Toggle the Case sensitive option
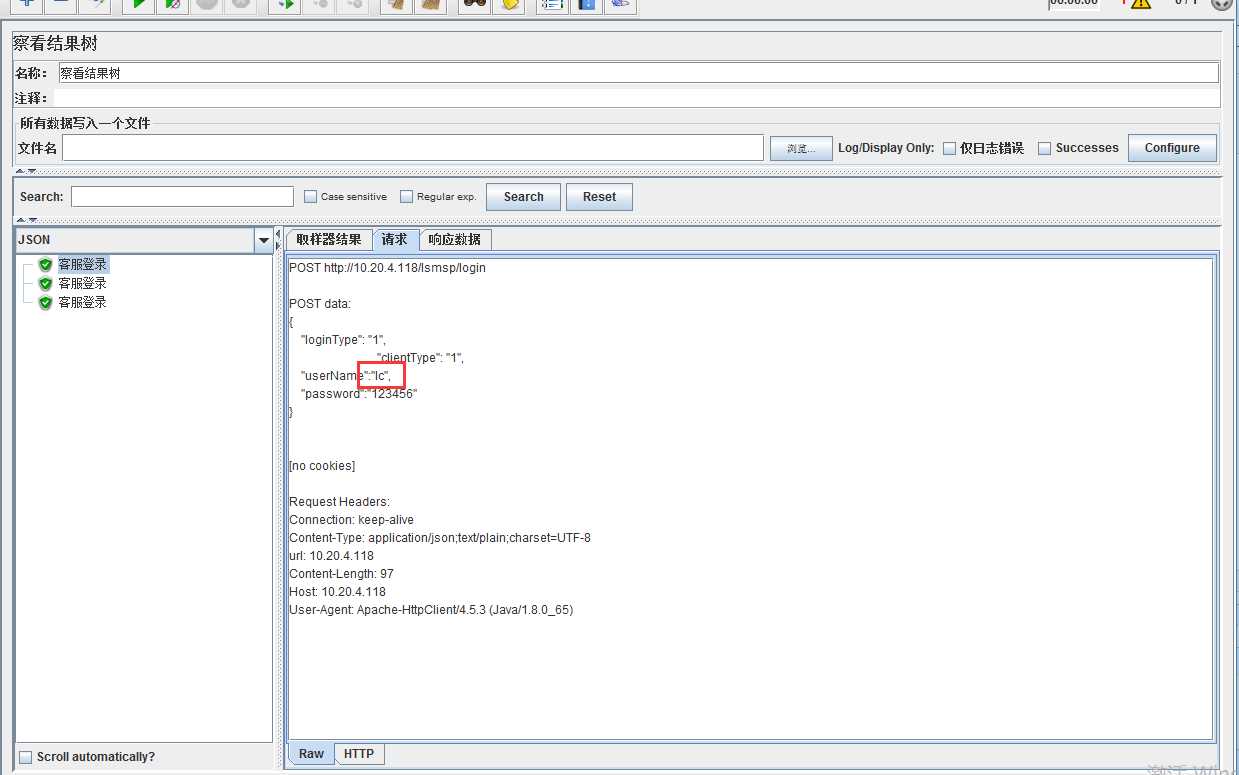 point(310,197)
